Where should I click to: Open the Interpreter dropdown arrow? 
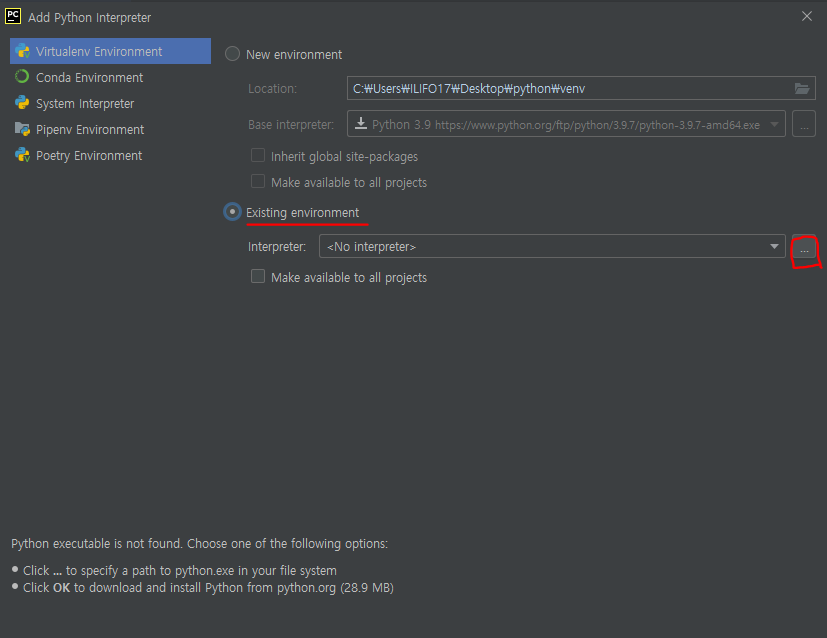coord(774,246)
